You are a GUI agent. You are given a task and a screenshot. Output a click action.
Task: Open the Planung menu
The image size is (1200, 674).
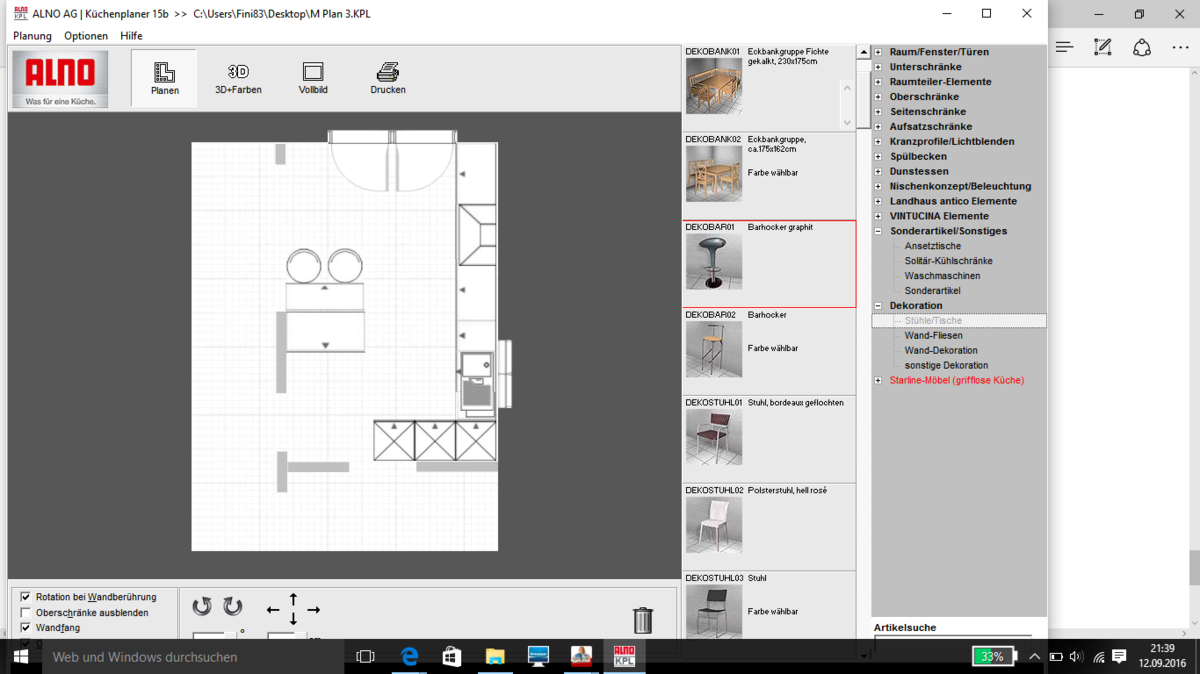coord(32,36)
